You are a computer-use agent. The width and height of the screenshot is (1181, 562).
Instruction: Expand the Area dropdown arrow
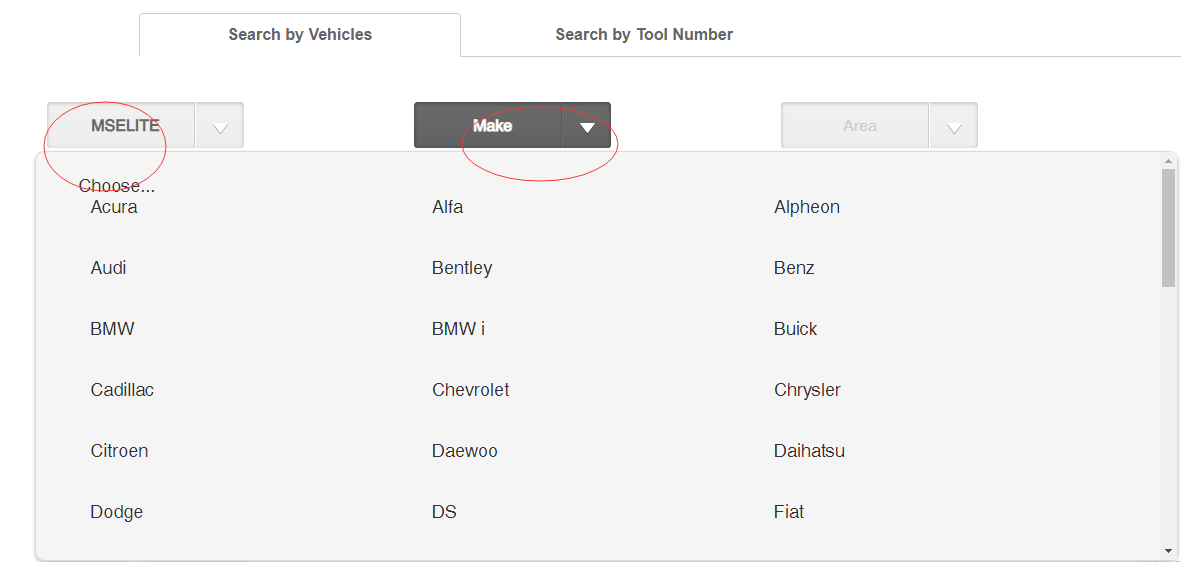click(x=954, y=125)
